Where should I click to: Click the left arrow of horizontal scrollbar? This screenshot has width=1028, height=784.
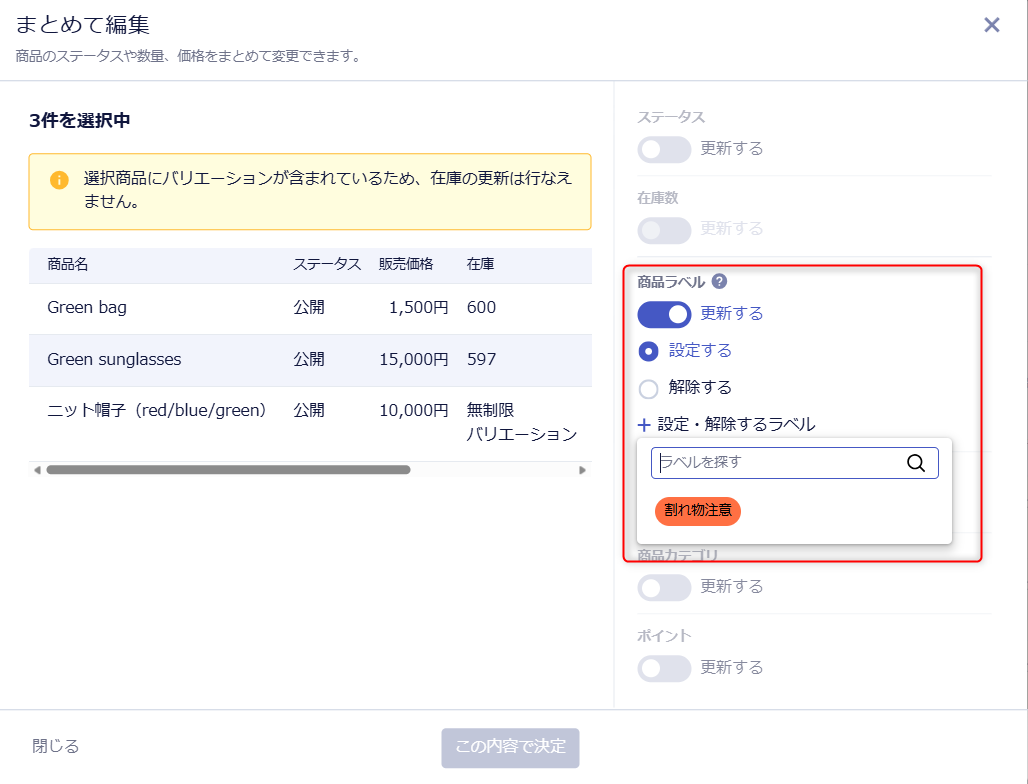click(37, 470)
